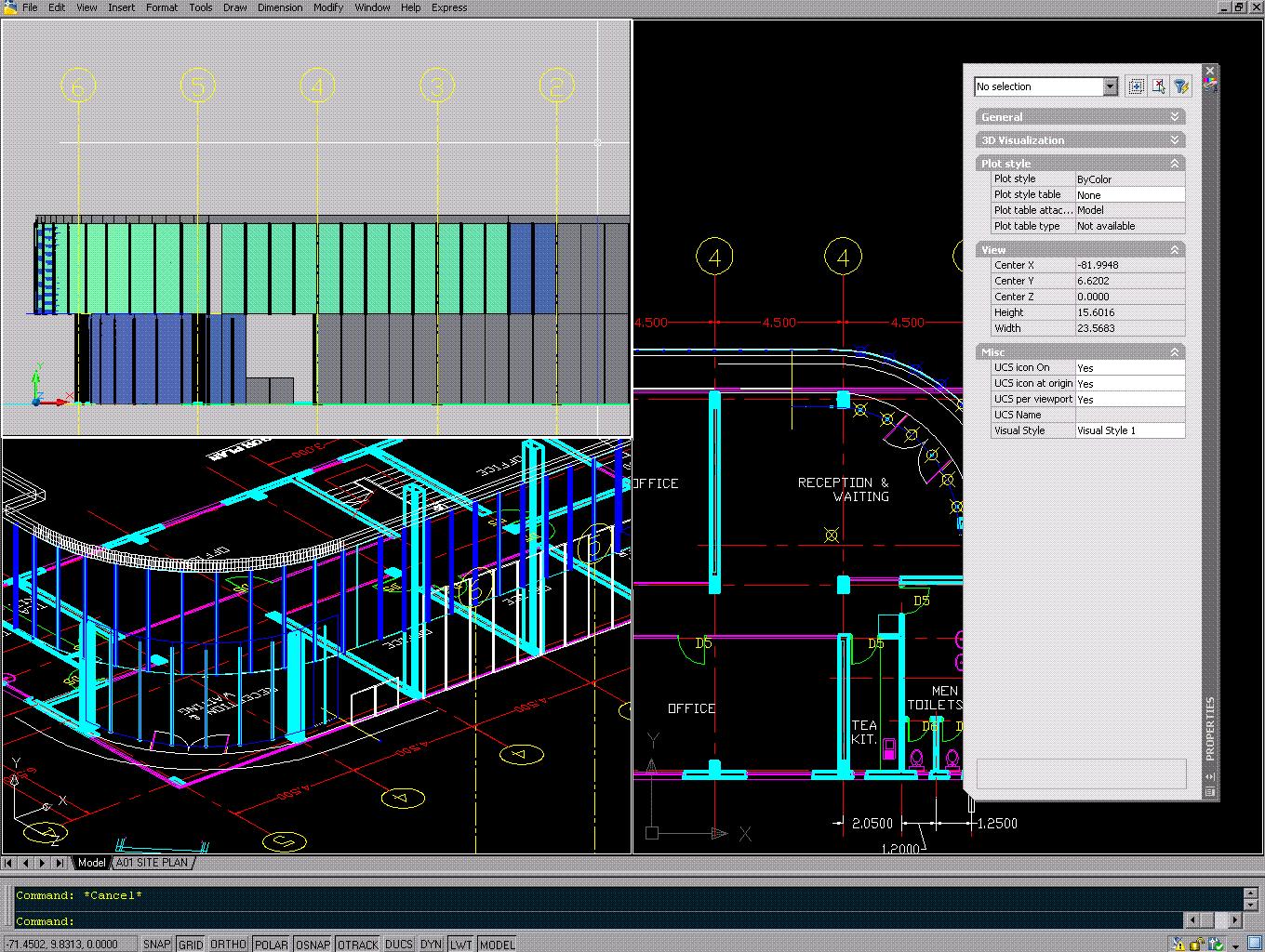Collapse the Plot style section
Screen dimensions: 1265x952
[x=1081, y=164]
